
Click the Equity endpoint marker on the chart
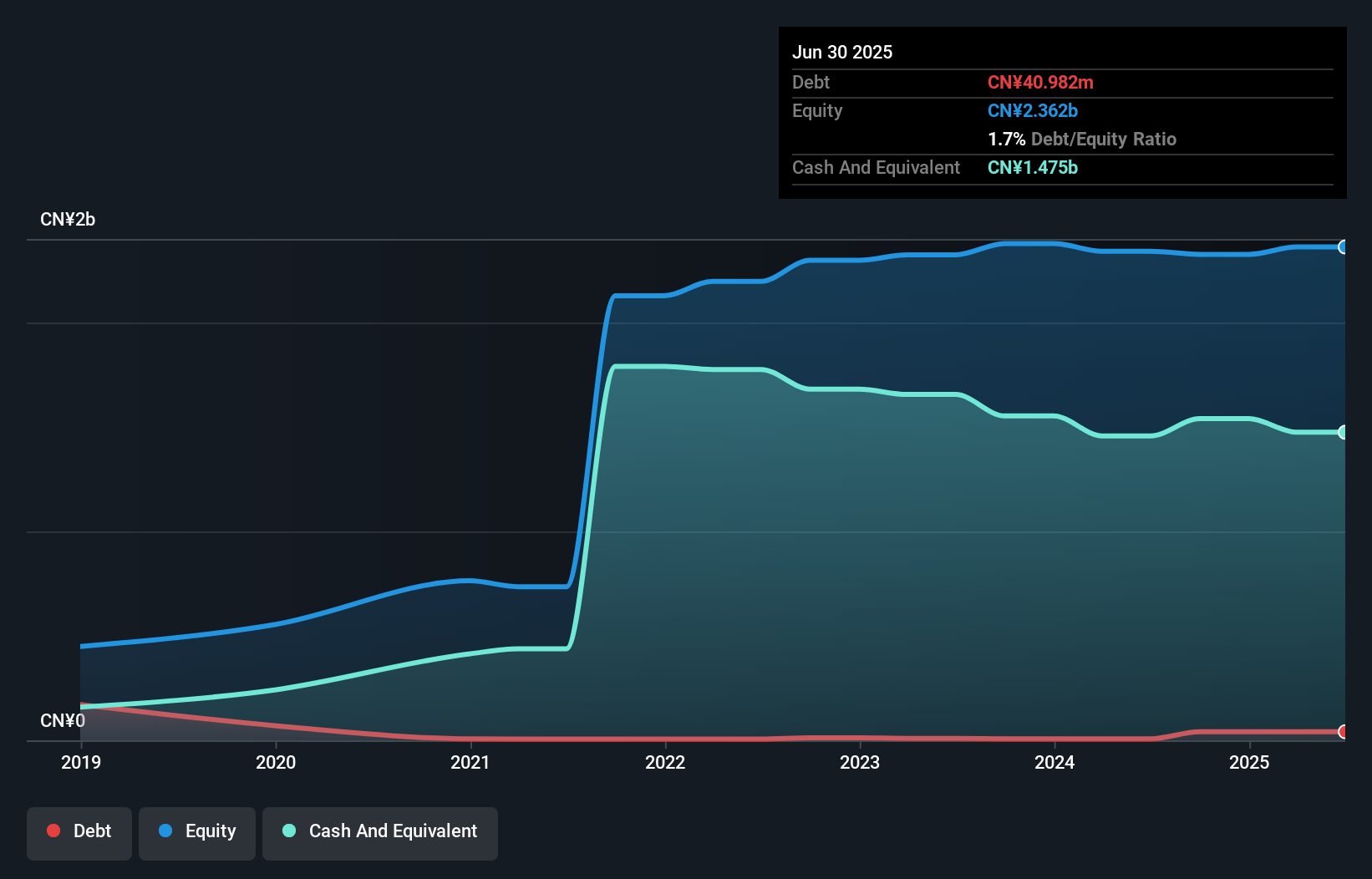pyautogui.click(x=1343, y=246)
